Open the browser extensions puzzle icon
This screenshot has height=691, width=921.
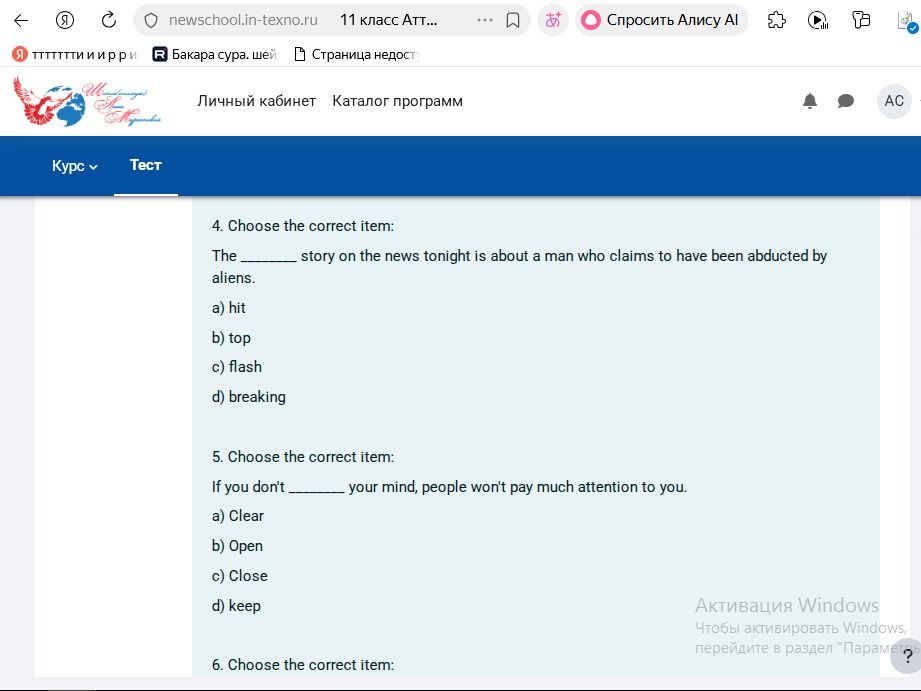777,21
